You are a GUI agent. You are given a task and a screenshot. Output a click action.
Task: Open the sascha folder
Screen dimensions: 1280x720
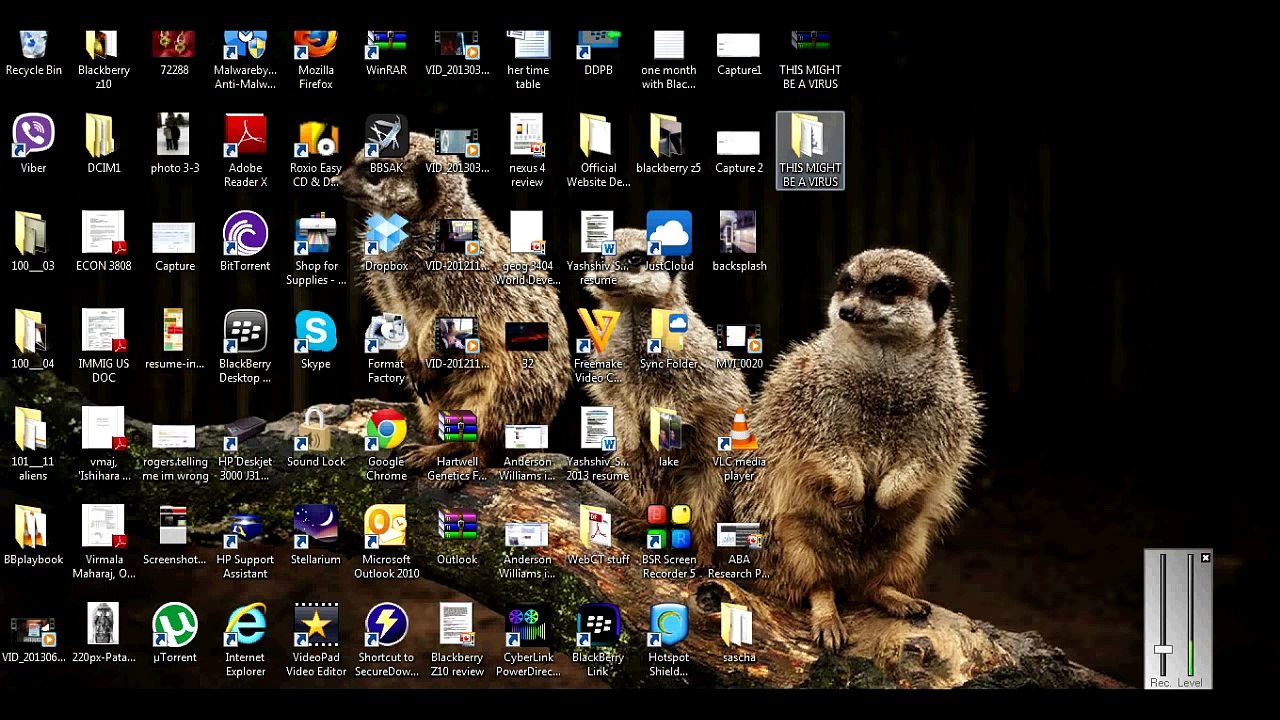point(739,635)
